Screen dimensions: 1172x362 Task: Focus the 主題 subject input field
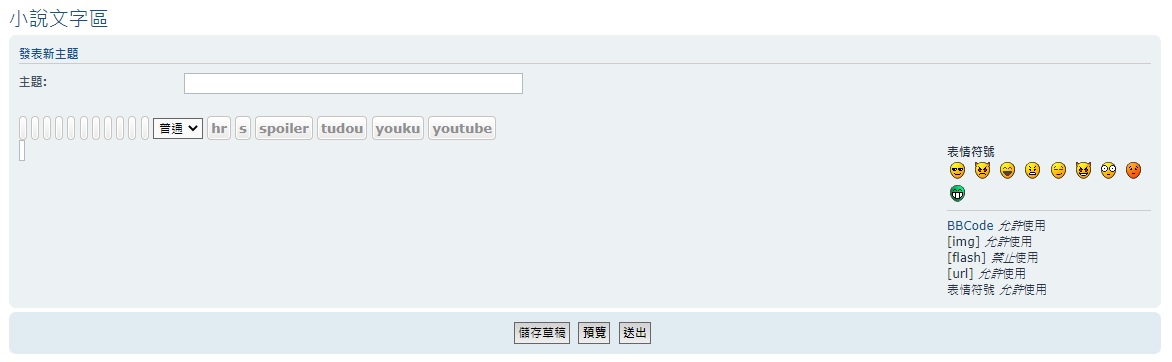tap(354, 84)
